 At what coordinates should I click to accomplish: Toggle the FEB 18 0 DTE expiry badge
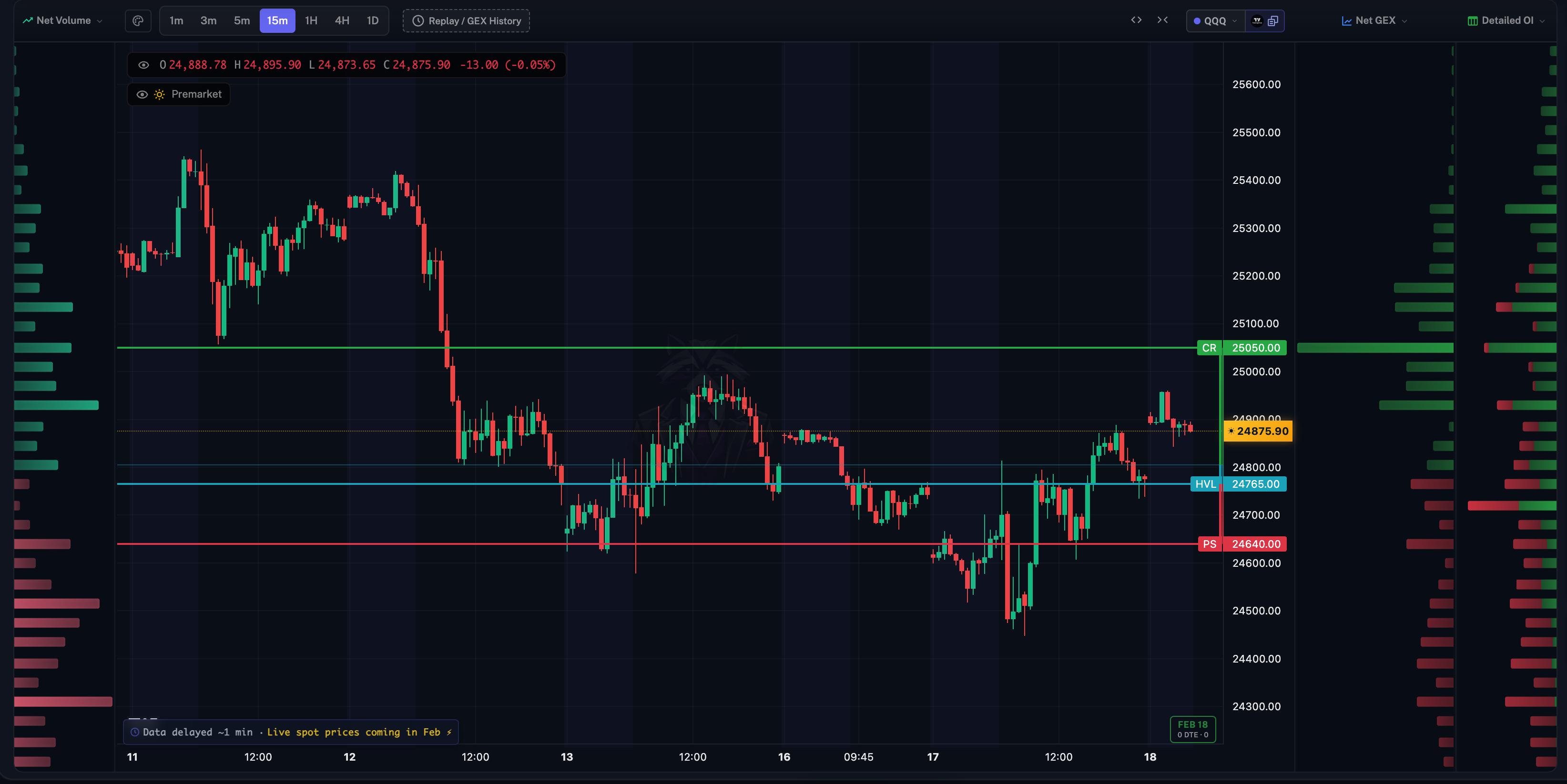[x=1192, y=729]
